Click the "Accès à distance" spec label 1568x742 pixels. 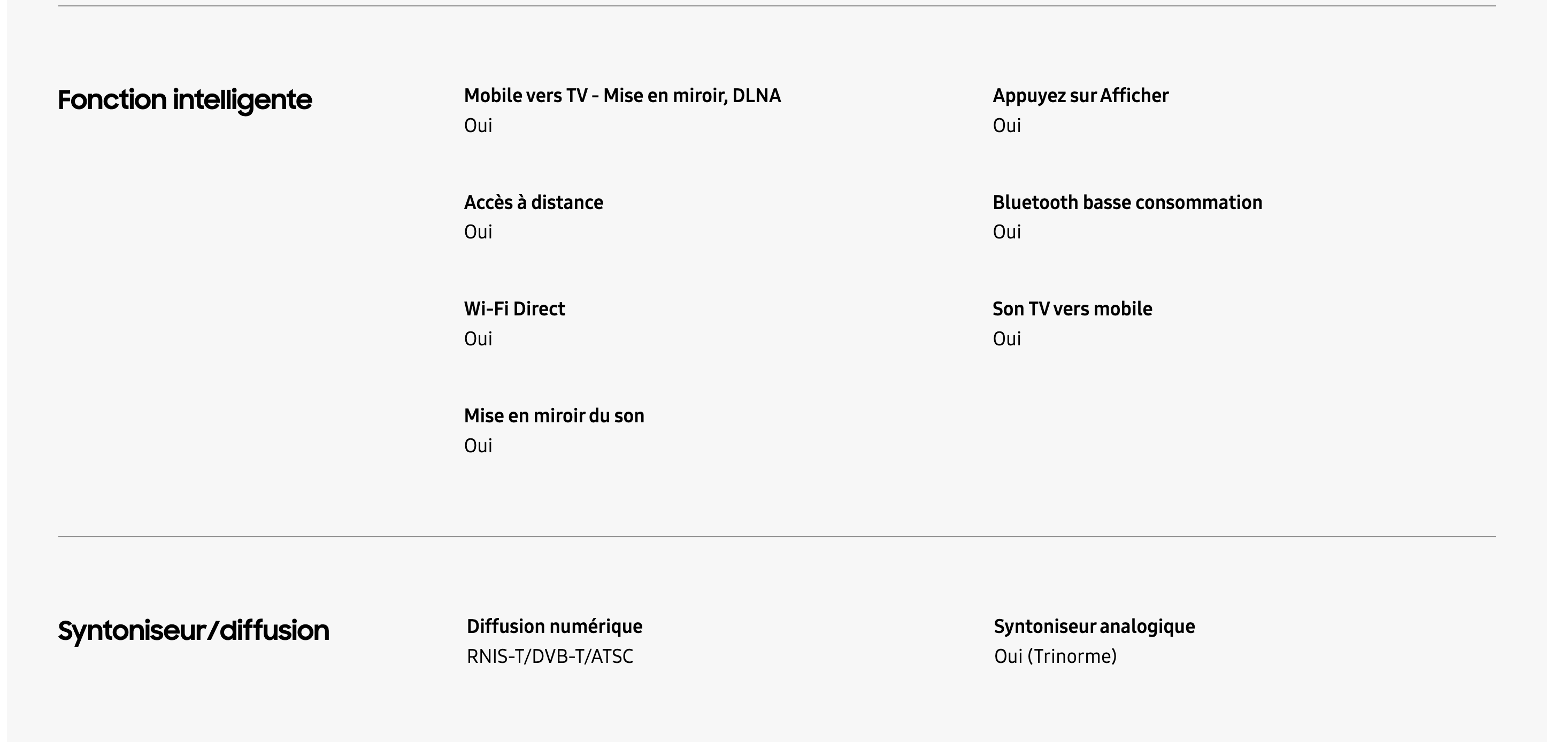533,202
